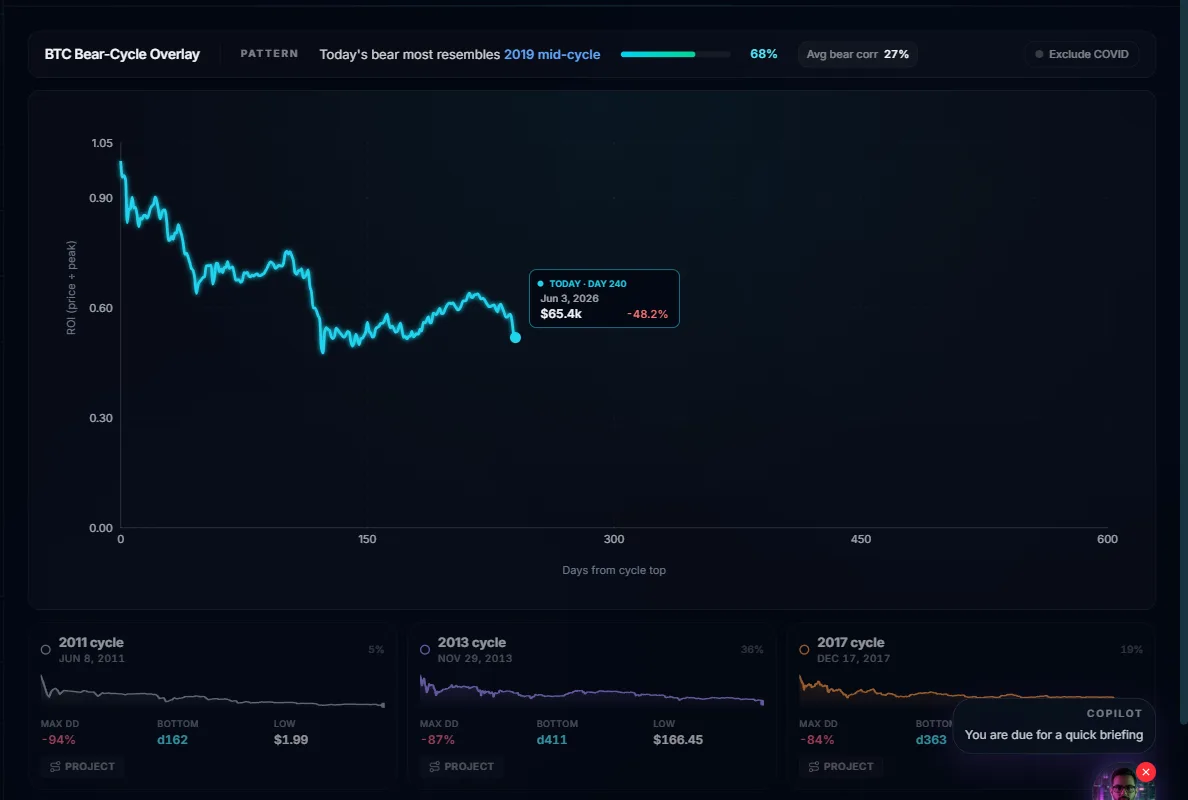The width and height of the screenshot is (1188, 800).
Task: Toggle the 2017 cycle circle indicator
Action: pos(805,650)
